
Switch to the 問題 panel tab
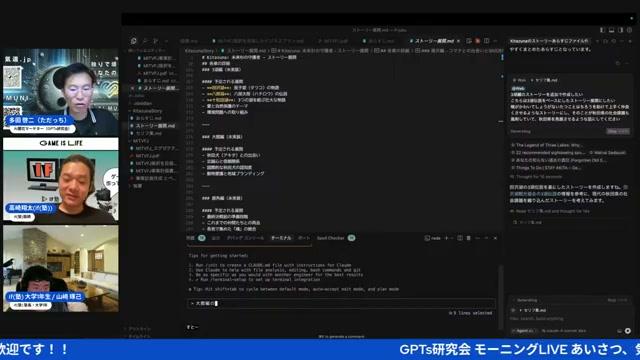(x=191, y=238)
